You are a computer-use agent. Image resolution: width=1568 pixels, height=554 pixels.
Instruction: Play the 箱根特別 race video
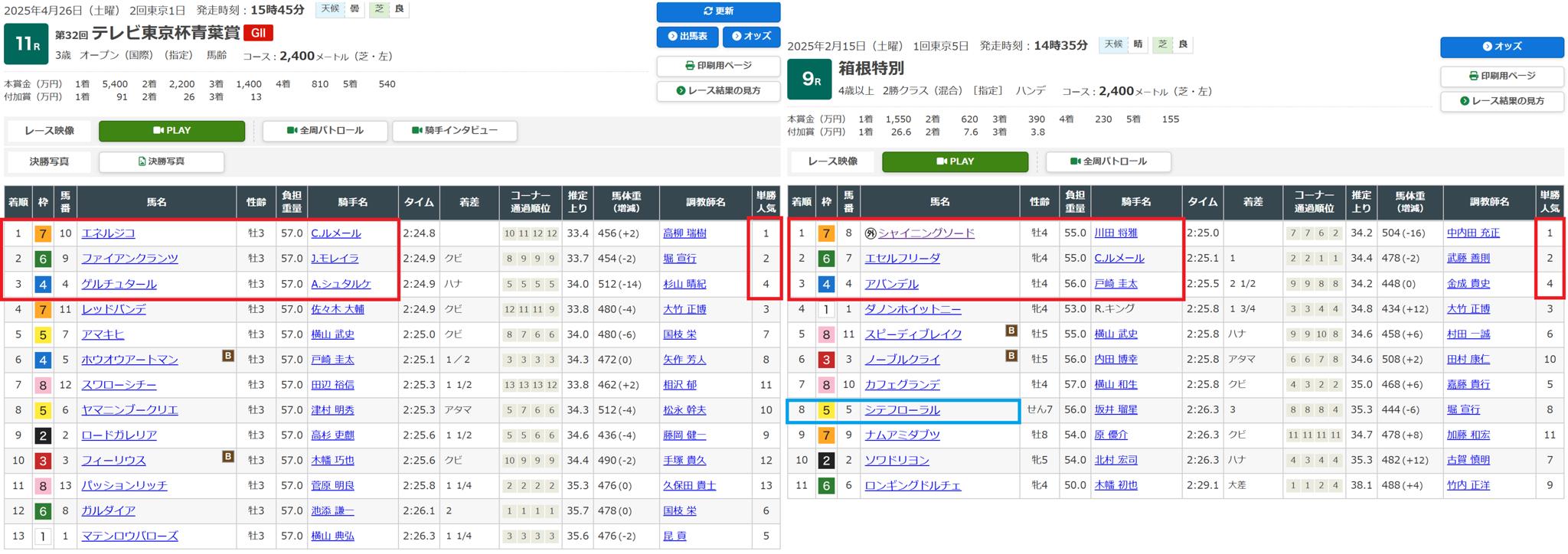955,161
